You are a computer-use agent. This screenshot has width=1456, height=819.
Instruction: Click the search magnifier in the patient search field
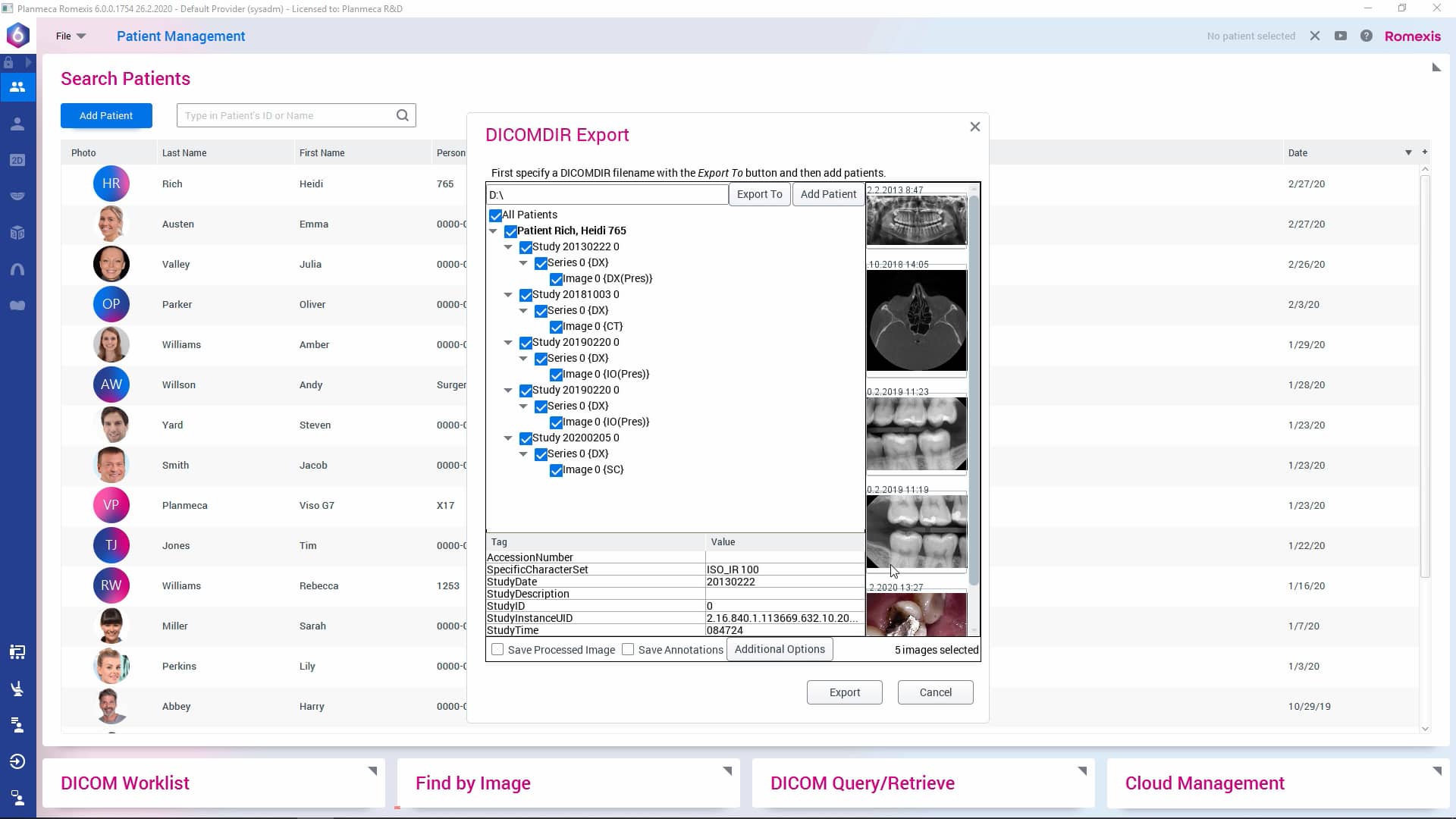tap(402, 115)
